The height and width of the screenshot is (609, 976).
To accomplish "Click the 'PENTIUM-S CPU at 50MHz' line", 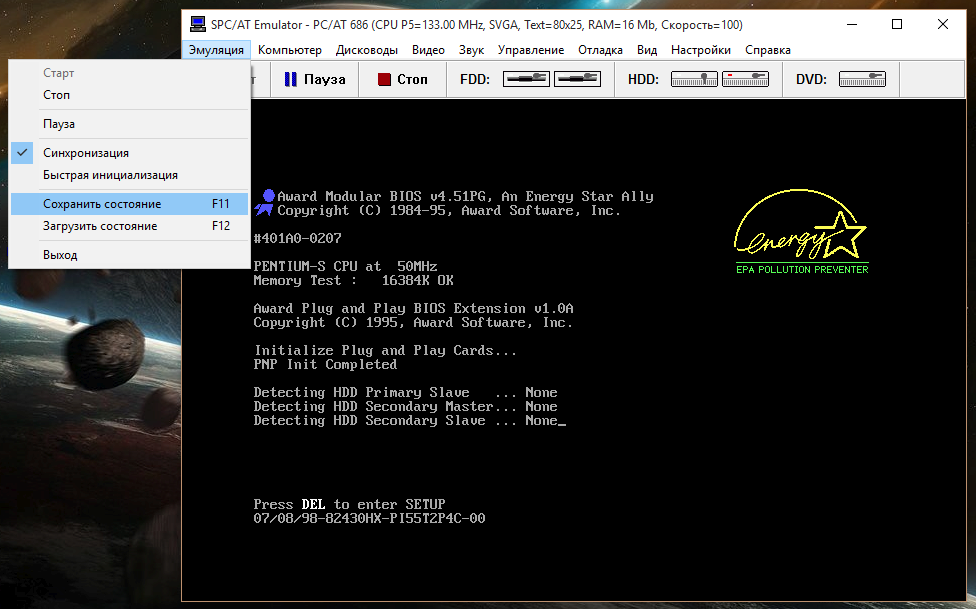I will click(x=345, y=267).
